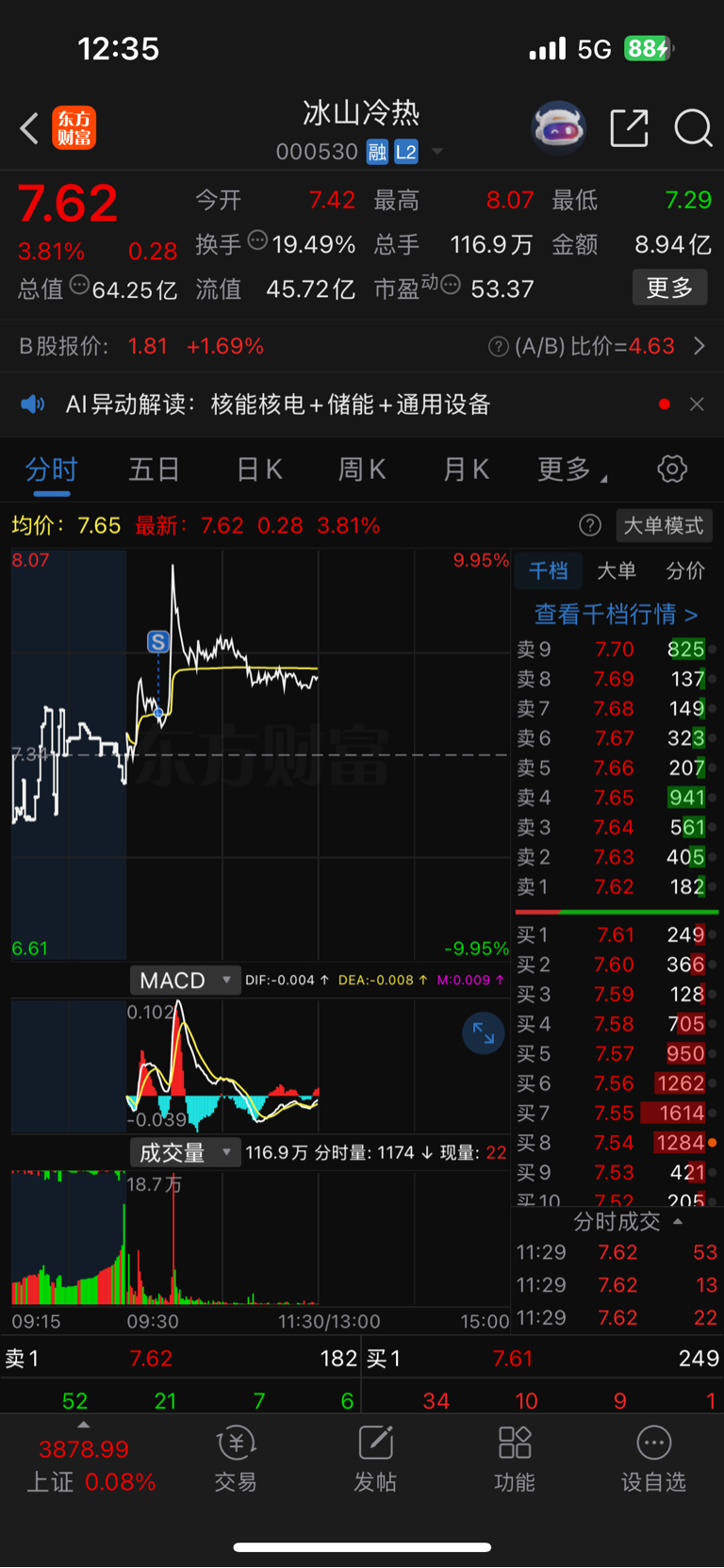
Task: Tap the back arrow icon
Action: click(29, 128)
